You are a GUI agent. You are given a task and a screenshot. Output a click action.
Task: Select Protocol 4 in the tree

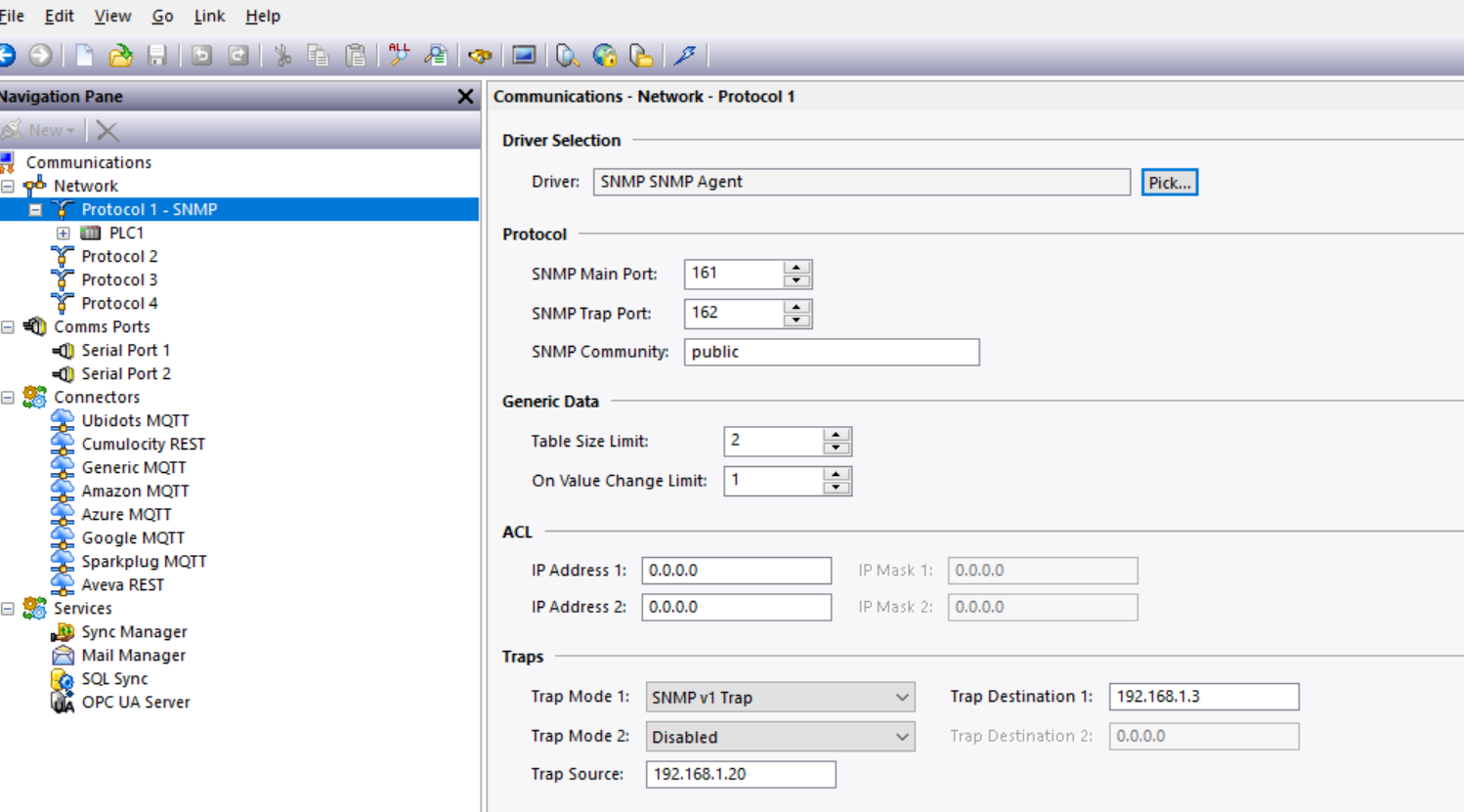(119, 303)
